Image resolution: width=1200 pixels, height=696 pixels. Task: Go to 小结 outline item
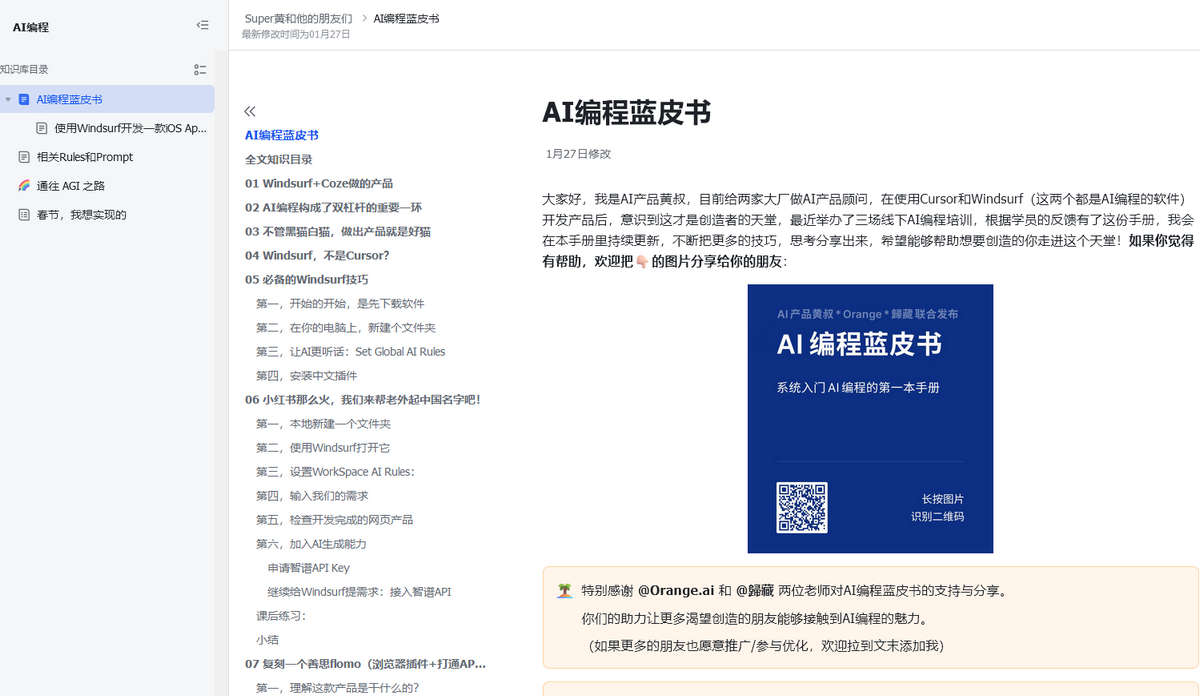pos(267,639)
